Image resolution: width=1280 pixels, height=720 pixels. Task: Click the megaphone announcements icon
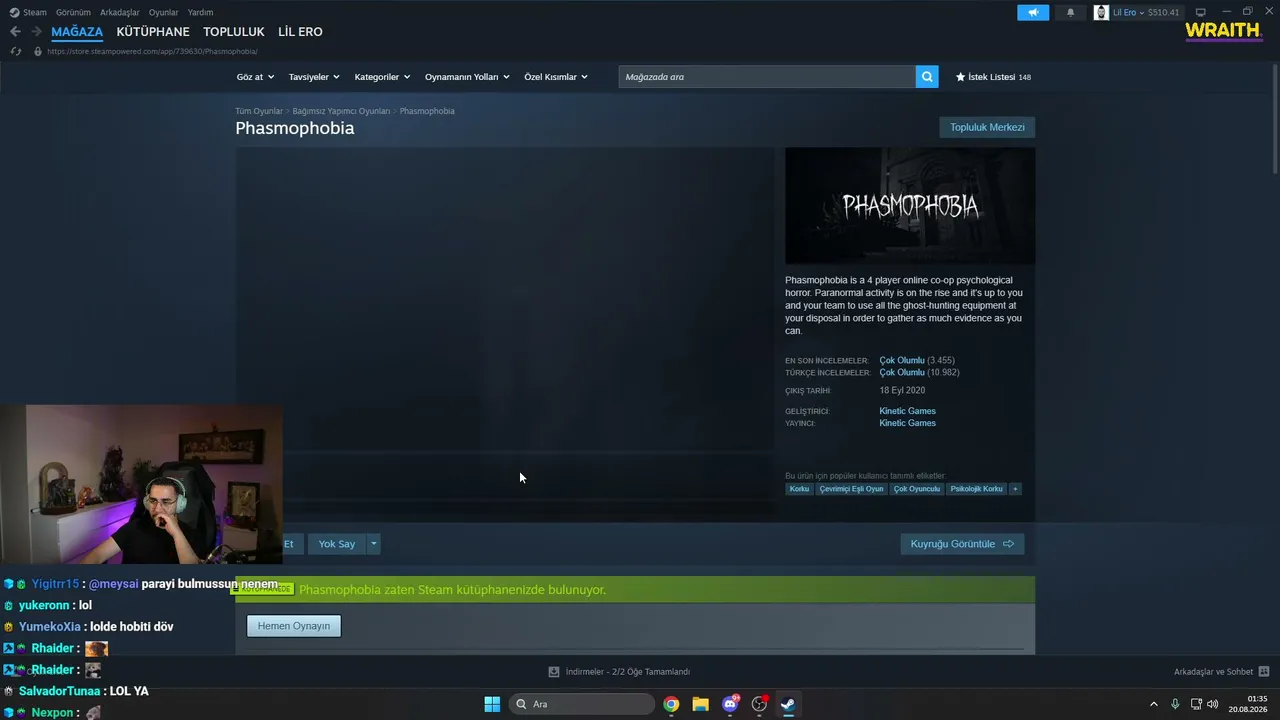coord(1033,12)
